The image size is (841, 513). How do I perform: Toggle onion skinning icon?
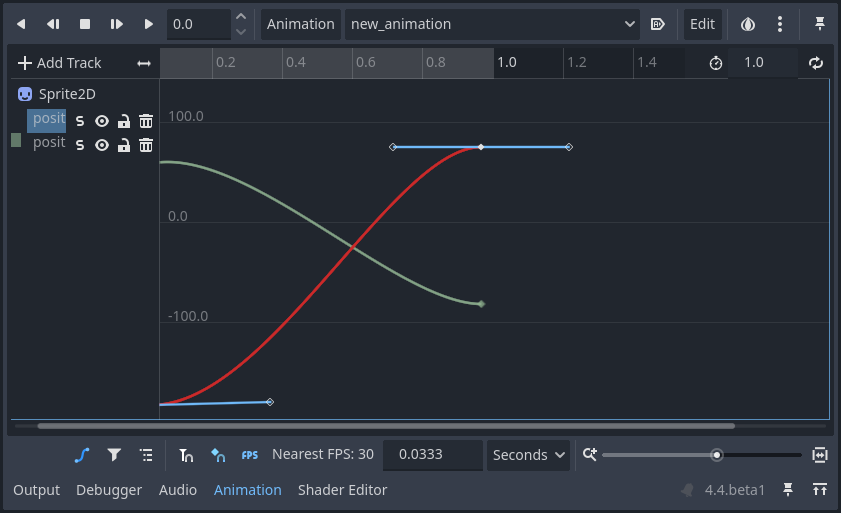click(x=748, y=24)
